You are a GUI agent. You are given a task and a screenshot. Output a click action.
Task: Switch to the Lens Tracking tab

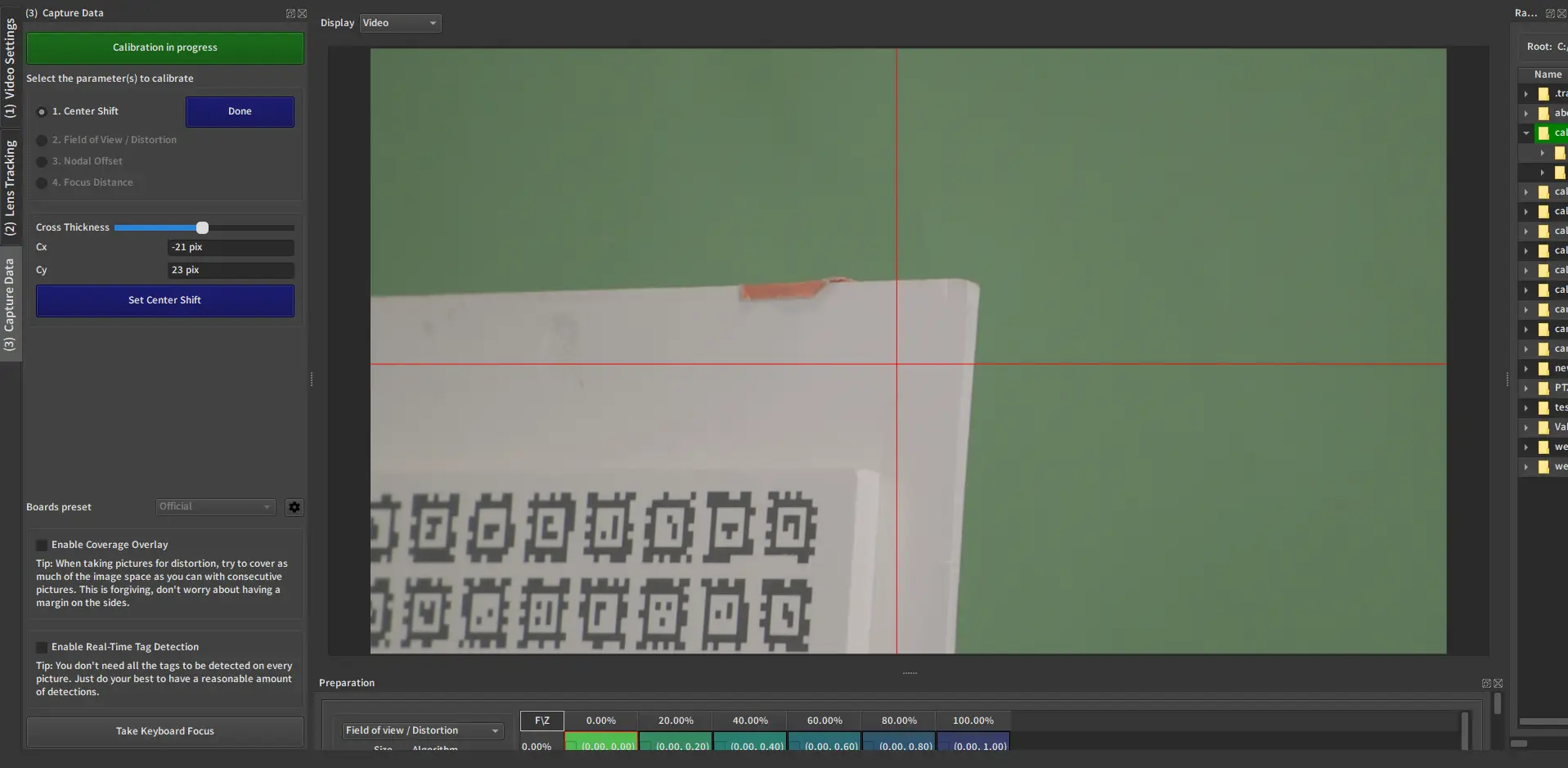pyautogui.click(x=10, y=187)
